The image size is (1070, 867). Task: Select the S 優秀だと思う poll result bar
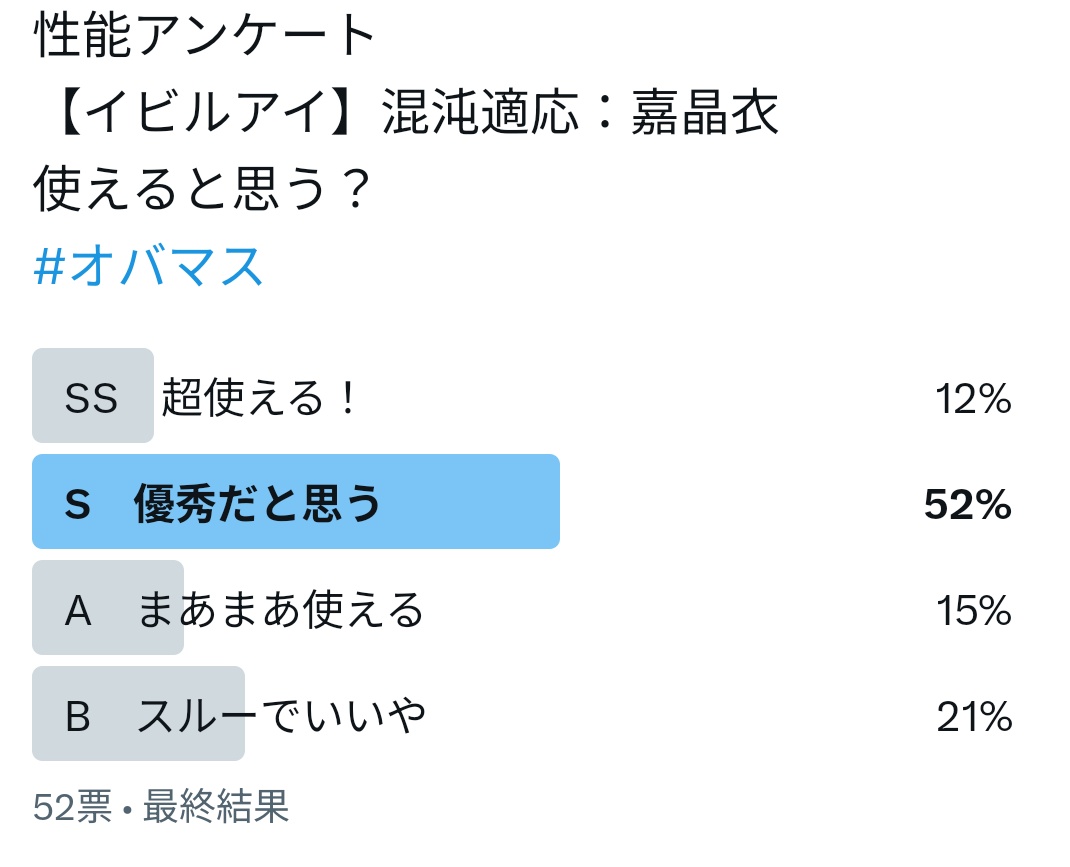pos(522,501)
